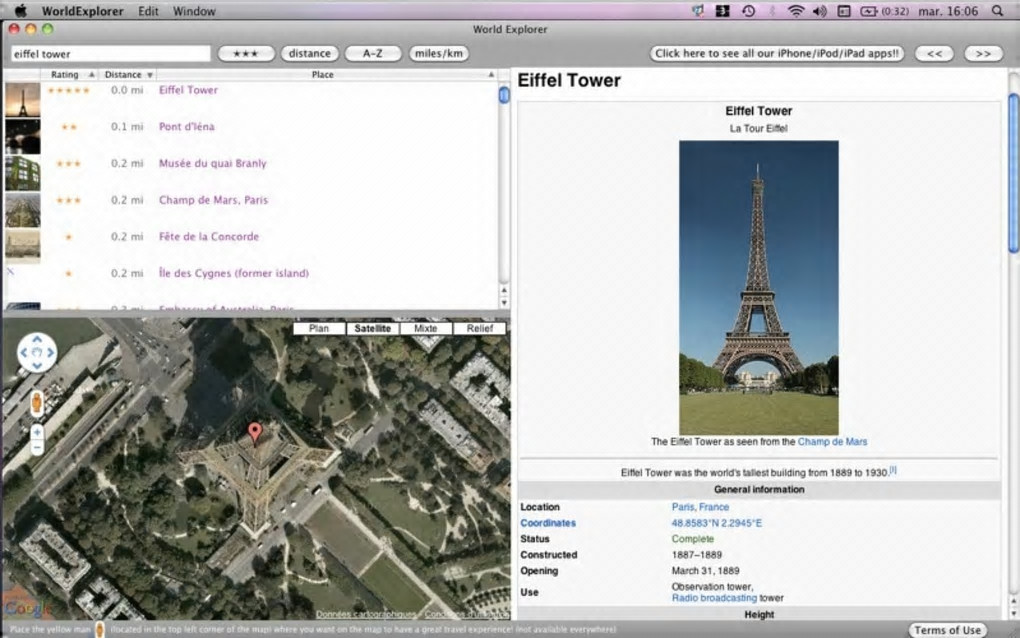This screenshot has height=638, width=1020.
Task: Zoom out the map with minus button
Action: 37,448
